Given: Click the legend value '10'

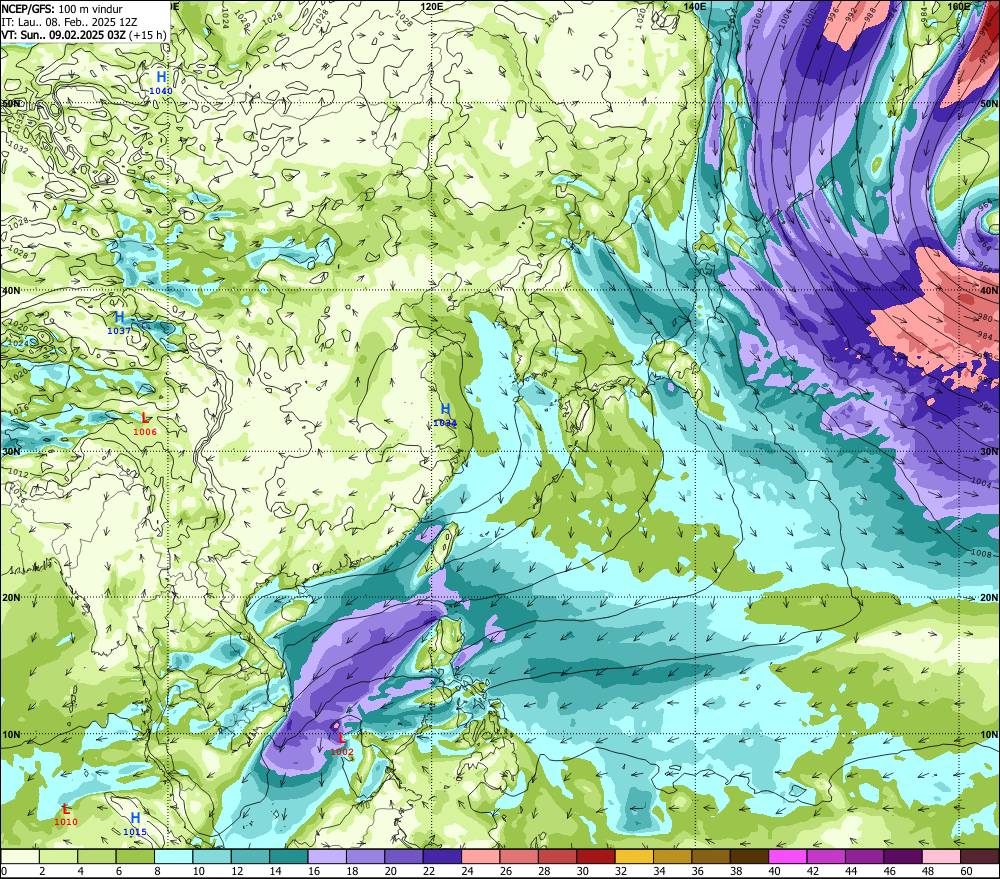Looking at the screenshot, I should (198, 871).
